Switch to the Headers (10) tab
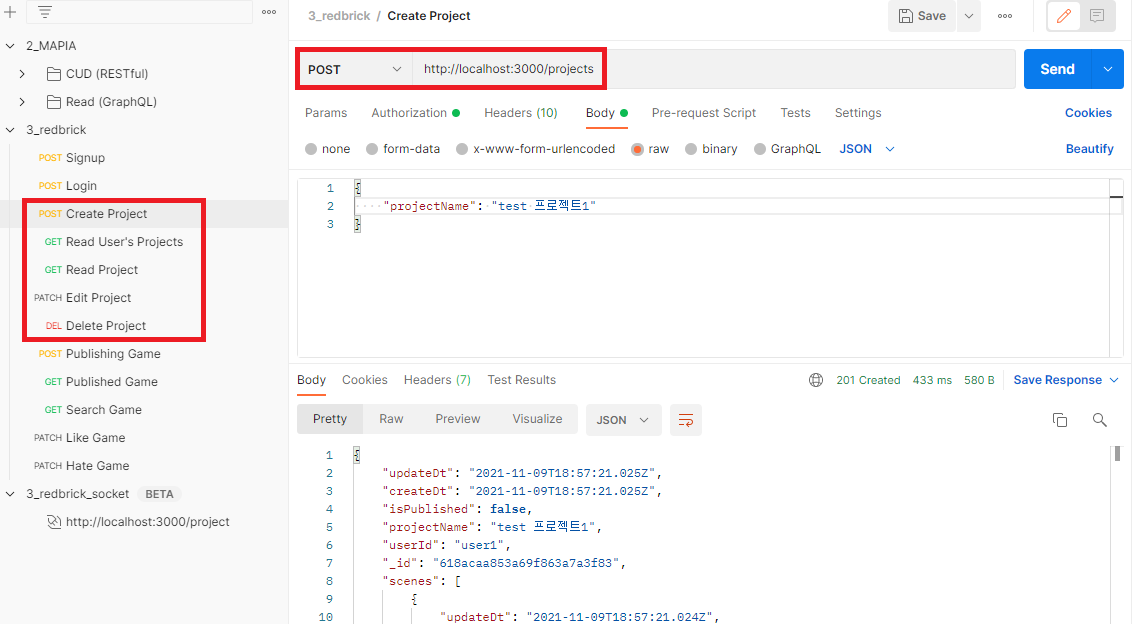The height and width of the screenshot is (624, 1141). (x=520, y=112)
